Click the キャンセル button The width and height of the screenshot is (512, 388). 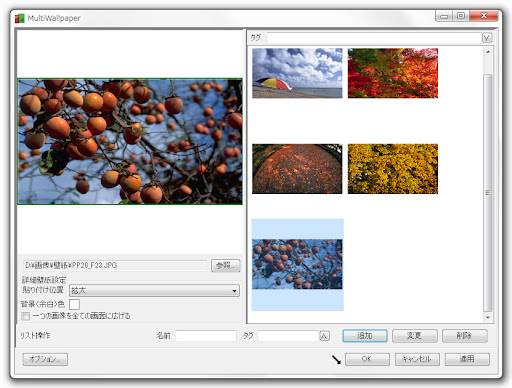tap(417, 359)
